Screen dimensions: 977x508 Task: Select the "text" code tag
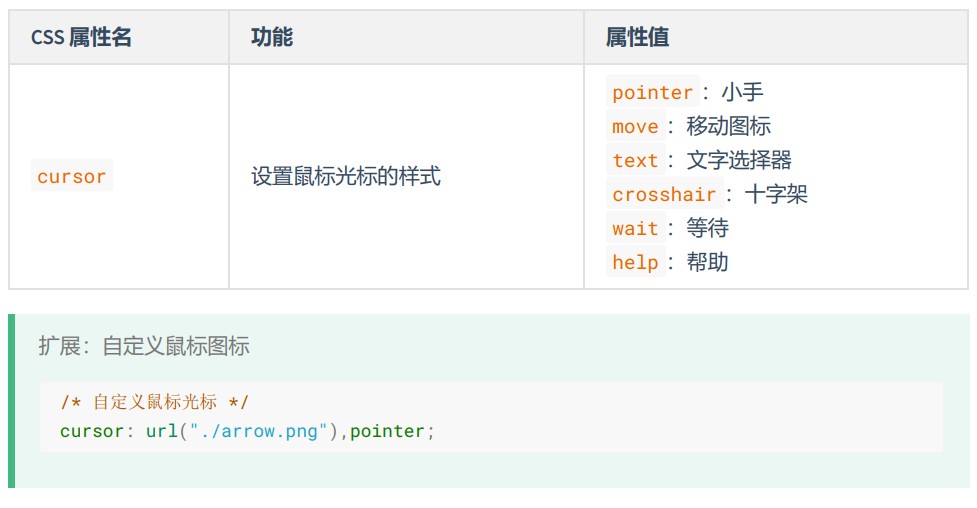click(635, 161)
